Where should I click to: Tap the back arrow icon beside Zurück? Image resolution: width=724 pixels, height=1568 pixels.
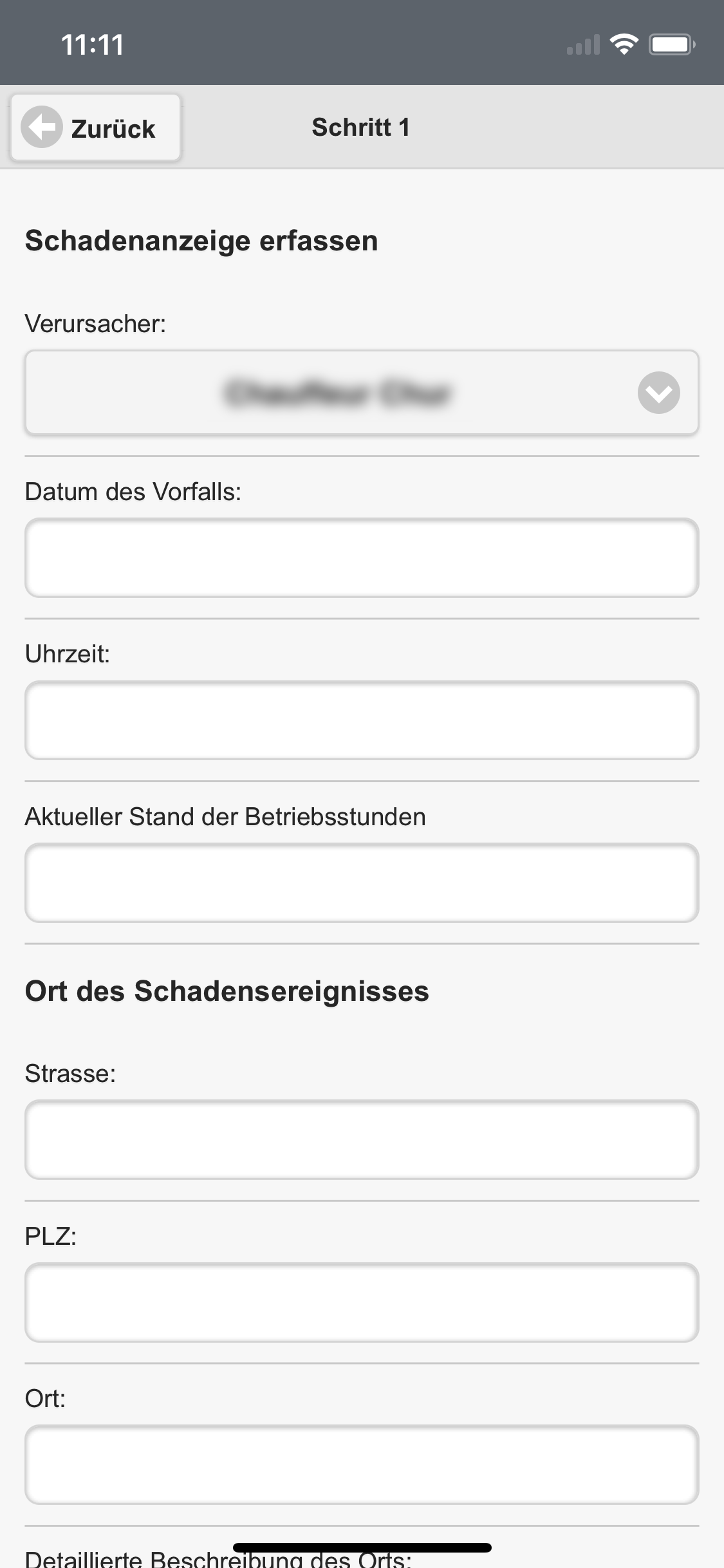point(42,127)
